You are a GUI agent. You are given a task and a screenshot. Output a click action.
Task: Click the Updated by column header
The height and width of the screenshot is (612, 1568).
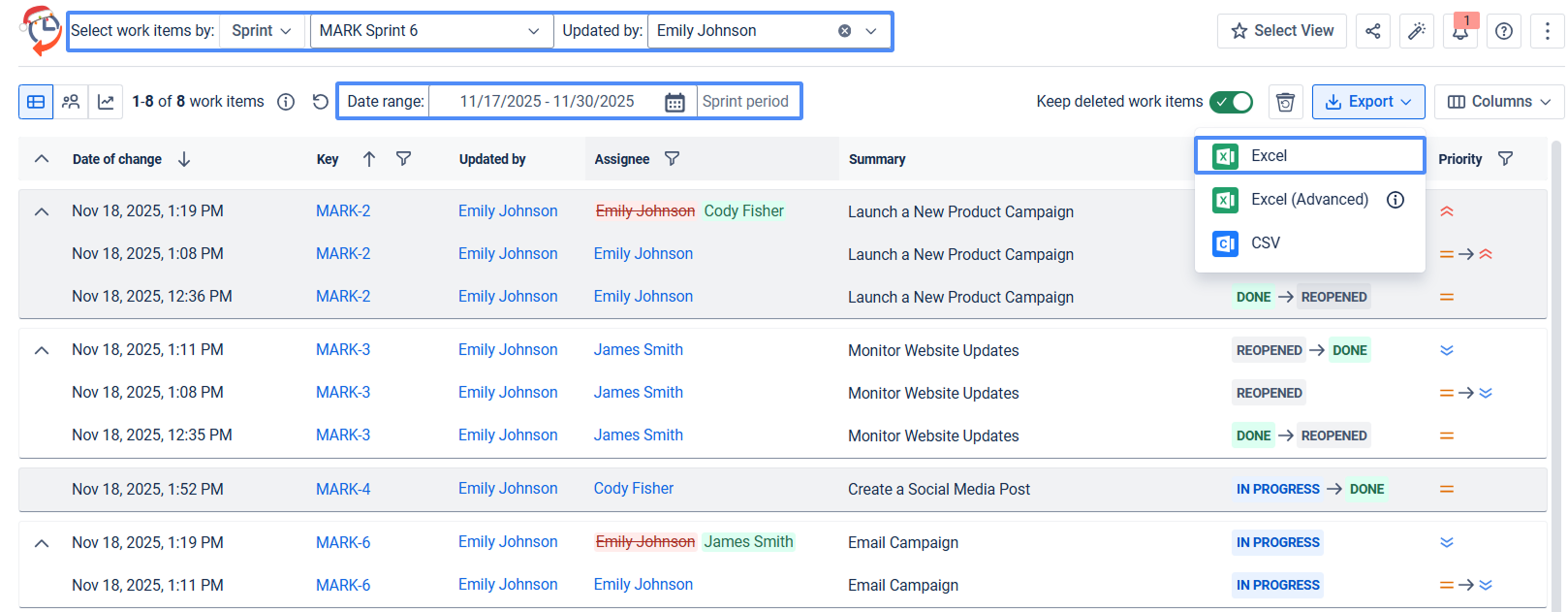coord(492,159)
